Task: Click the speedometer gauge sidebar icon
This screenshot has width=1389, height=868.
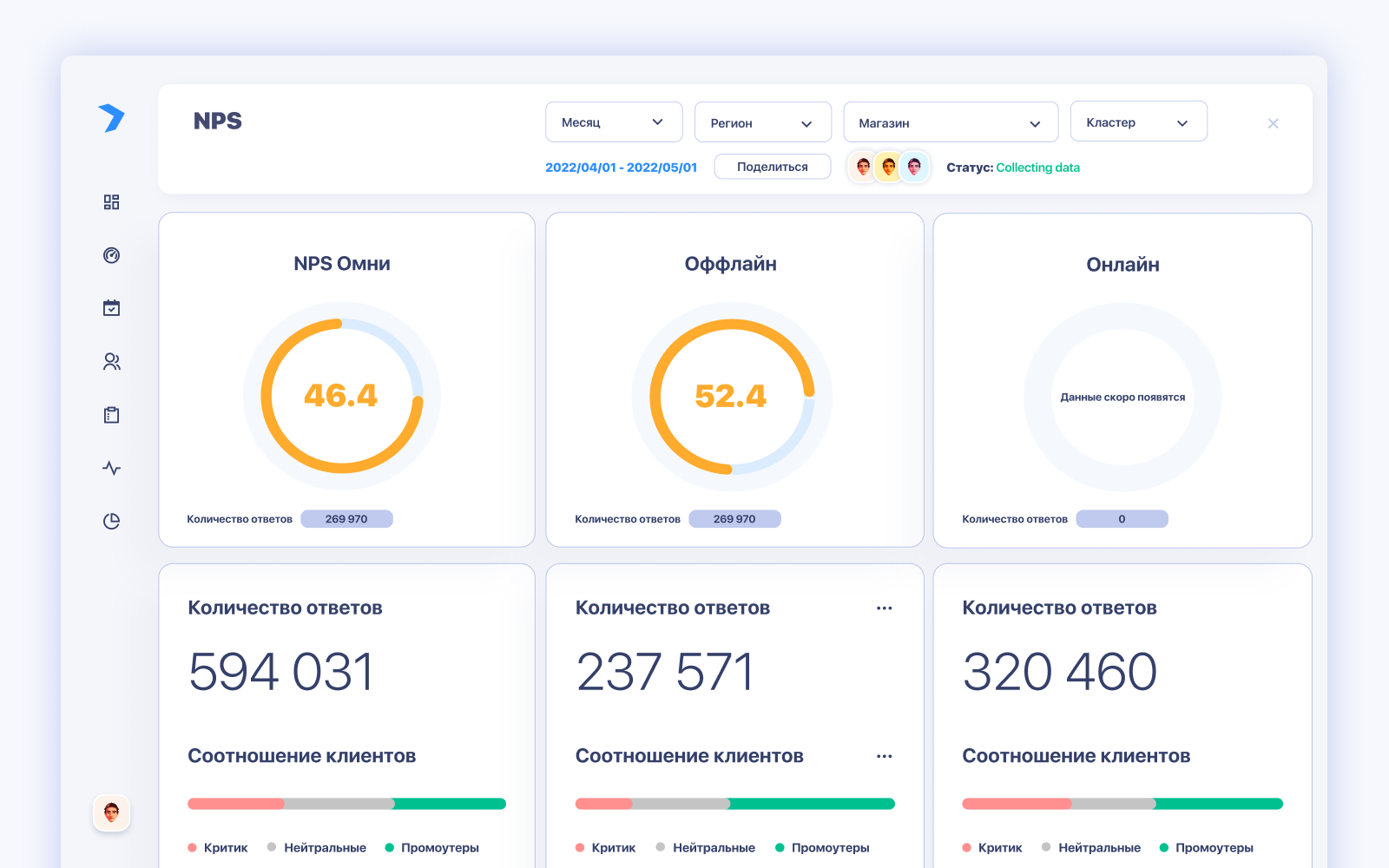Action: tap(111, 255)
